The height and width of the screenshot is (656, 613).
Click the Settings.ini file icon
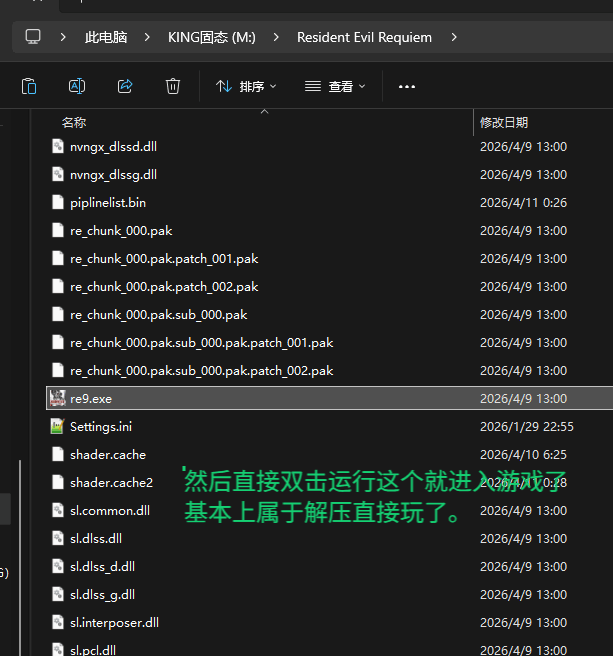point(57,426)
